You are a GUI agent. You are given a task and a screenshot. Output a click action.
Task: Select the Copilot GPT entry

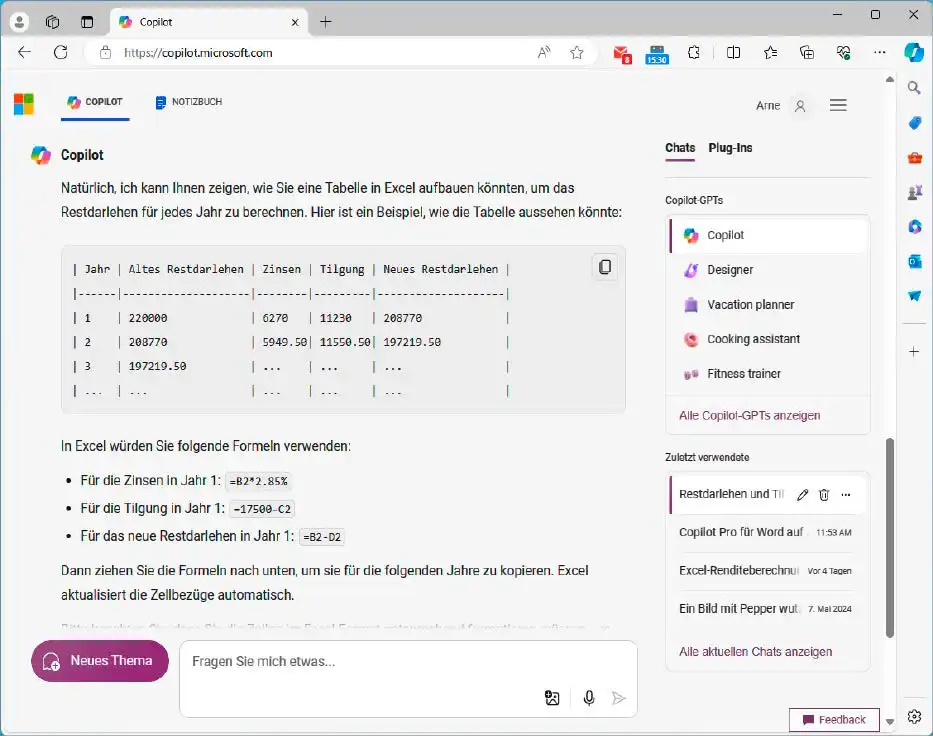tap(769, 236)
